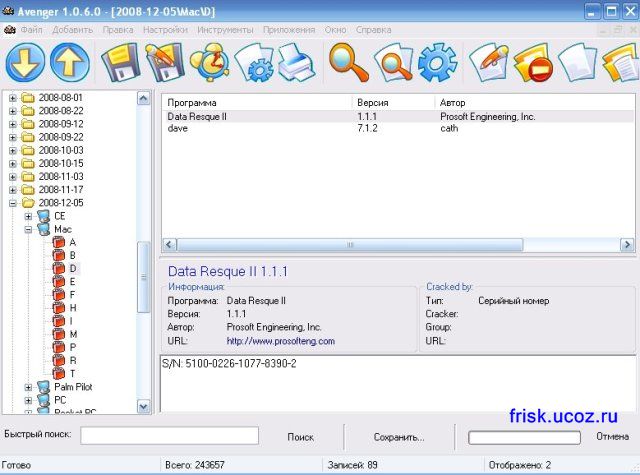Select the D letter node in tree
Screen dimensions: 640x475
73,269
